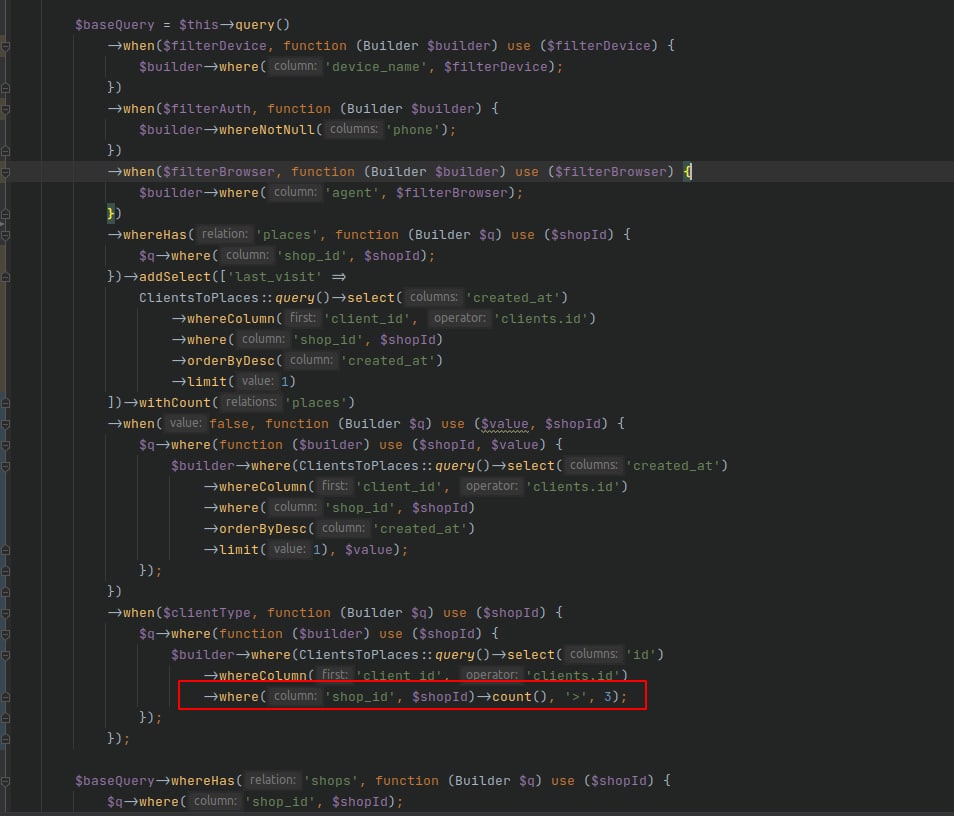Collapse fold marker beside when($clientType line
The height and width of the screenshot is (816, 954).
click(5, 613)
